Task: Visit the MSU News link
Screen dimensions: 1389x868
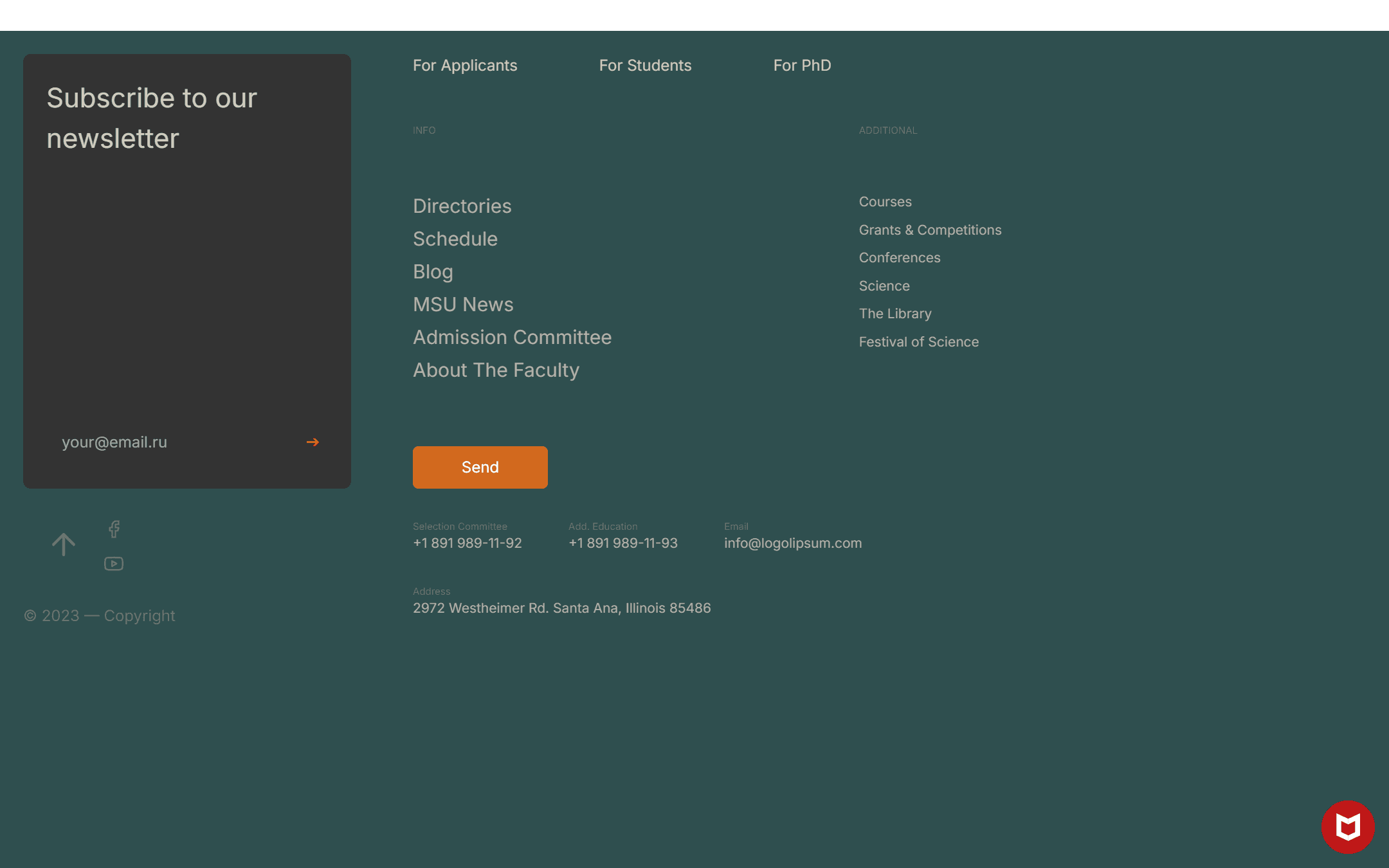Action: (x=463, y=305)
